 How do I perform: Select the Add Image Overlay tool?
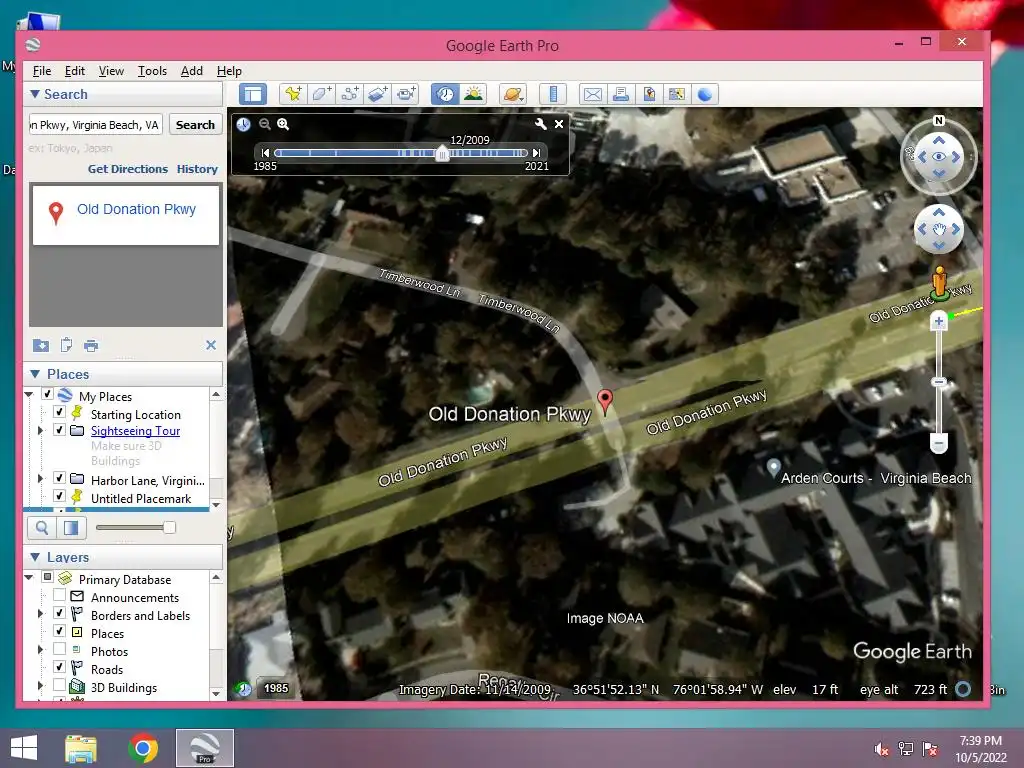tap(377, 94)
